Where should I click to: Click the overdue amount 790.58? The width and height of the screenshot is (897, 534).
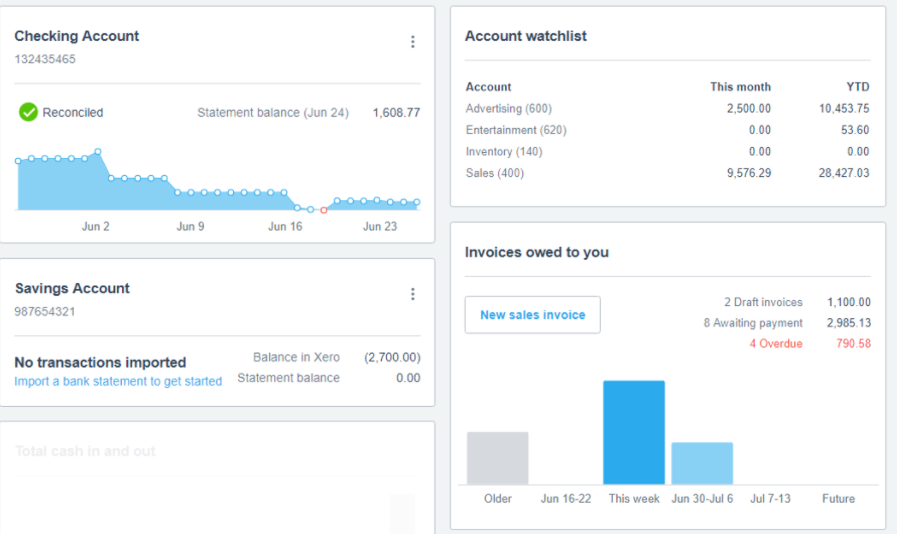[x=854, y=343]
